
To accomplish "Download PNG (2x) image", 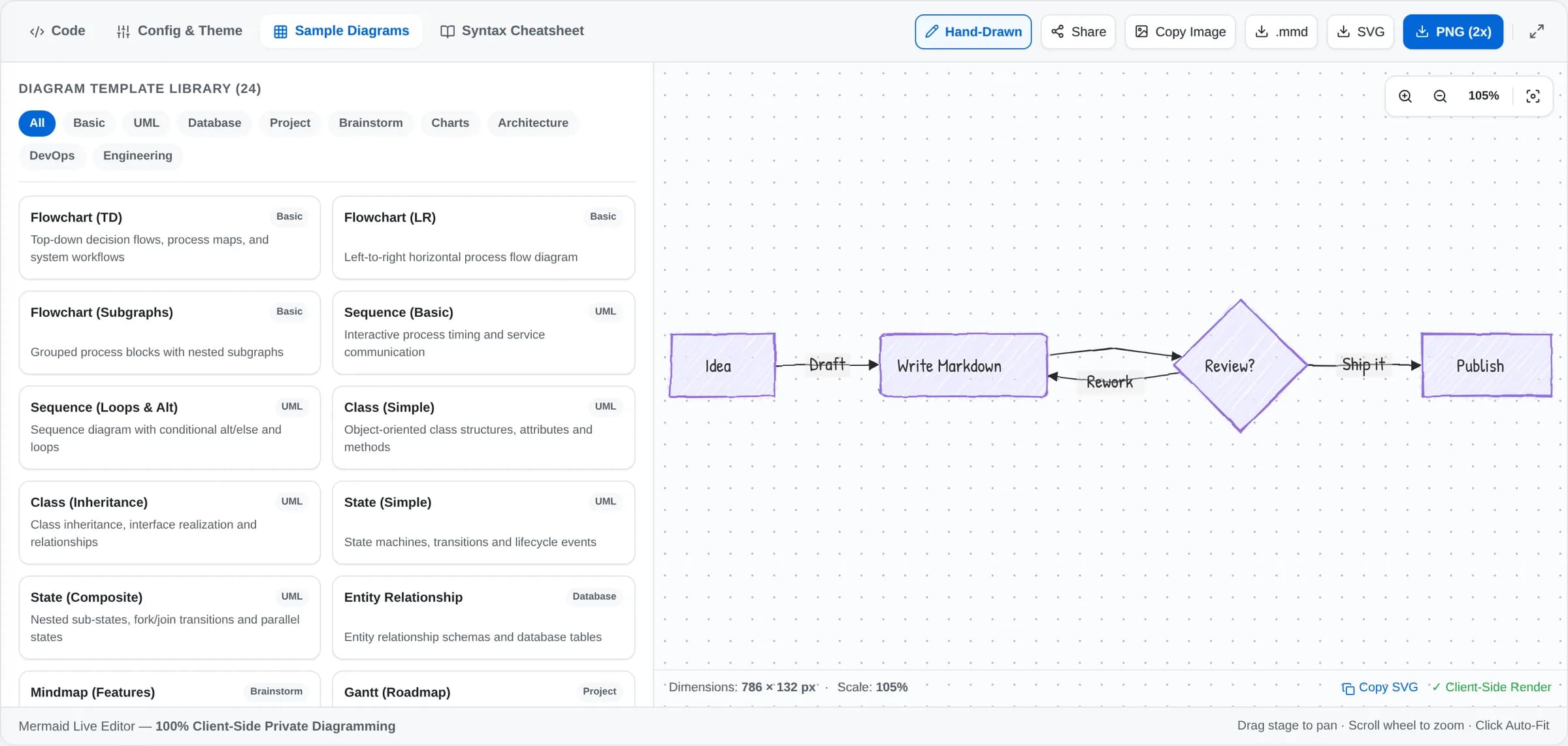I will tap(1453, 31).
